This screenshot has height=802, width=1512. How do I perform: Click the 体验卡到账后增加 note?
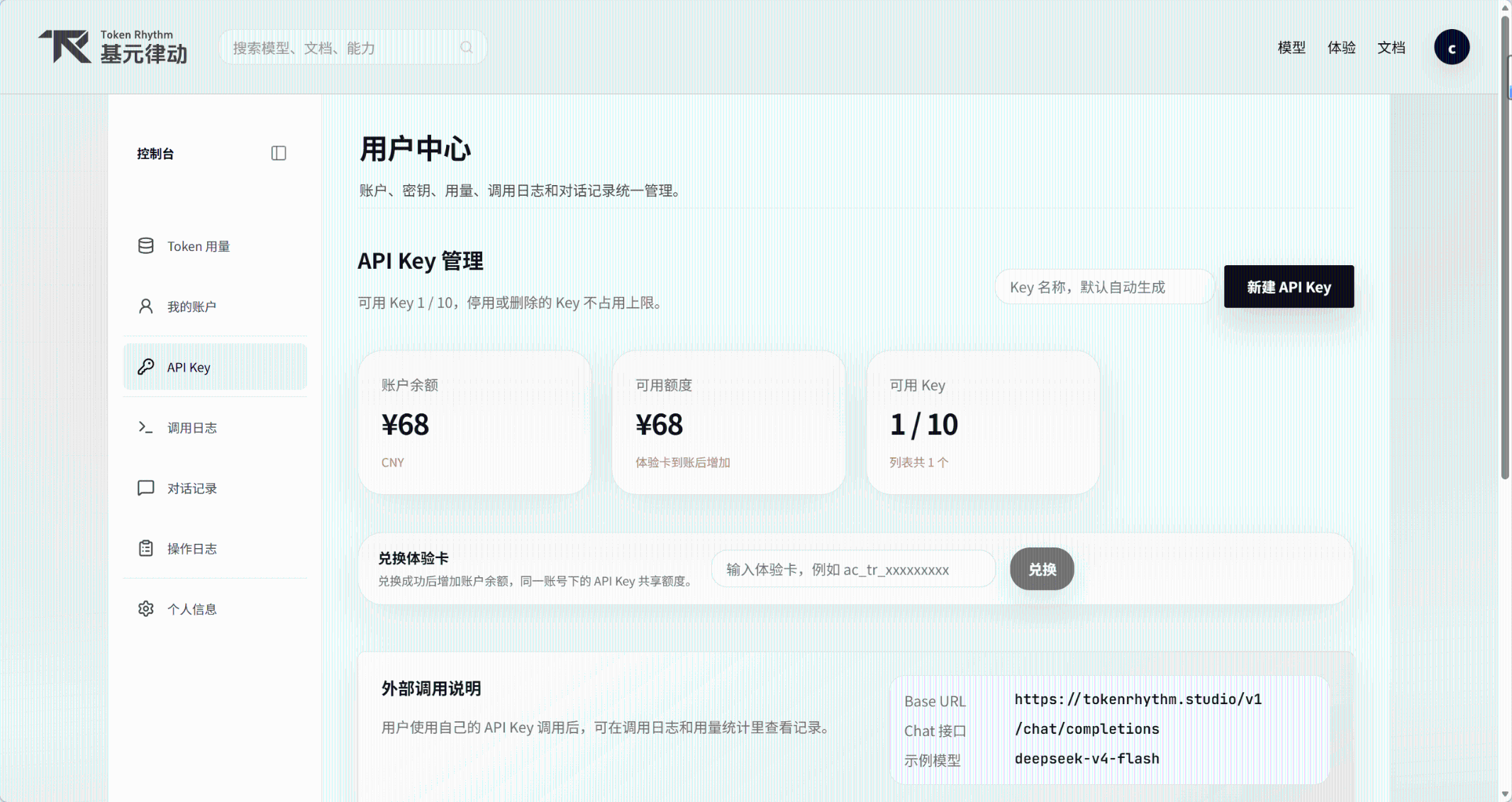(x=682, y=462)
